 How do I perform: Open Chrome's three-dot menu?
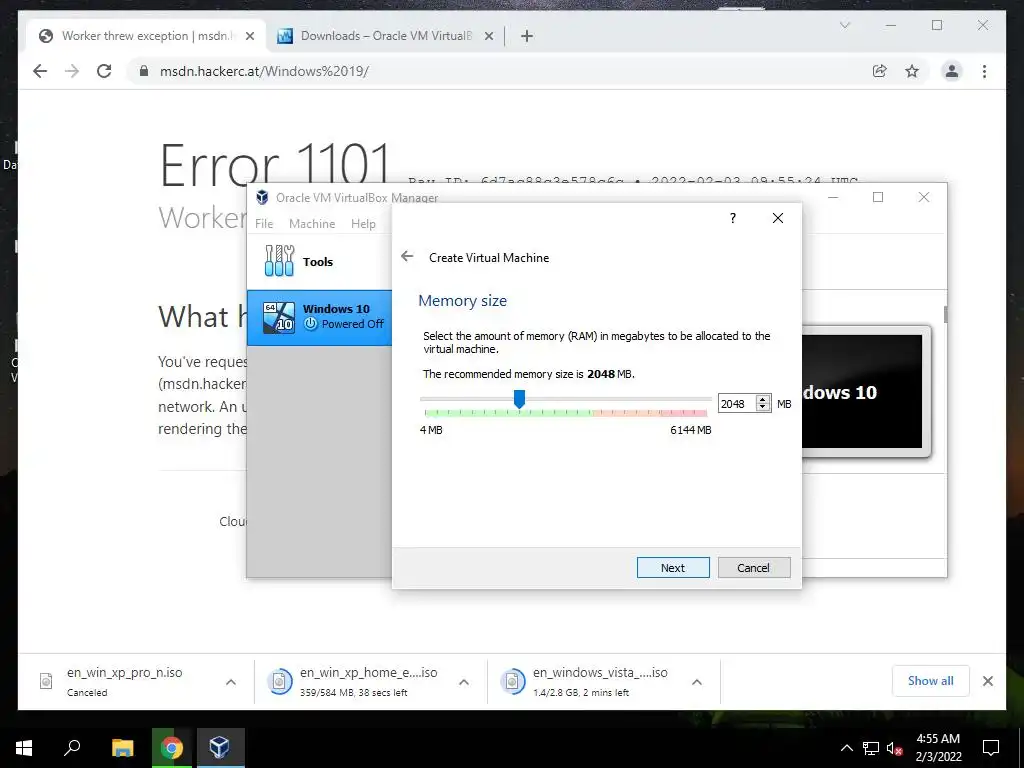(x=984, y=71)
